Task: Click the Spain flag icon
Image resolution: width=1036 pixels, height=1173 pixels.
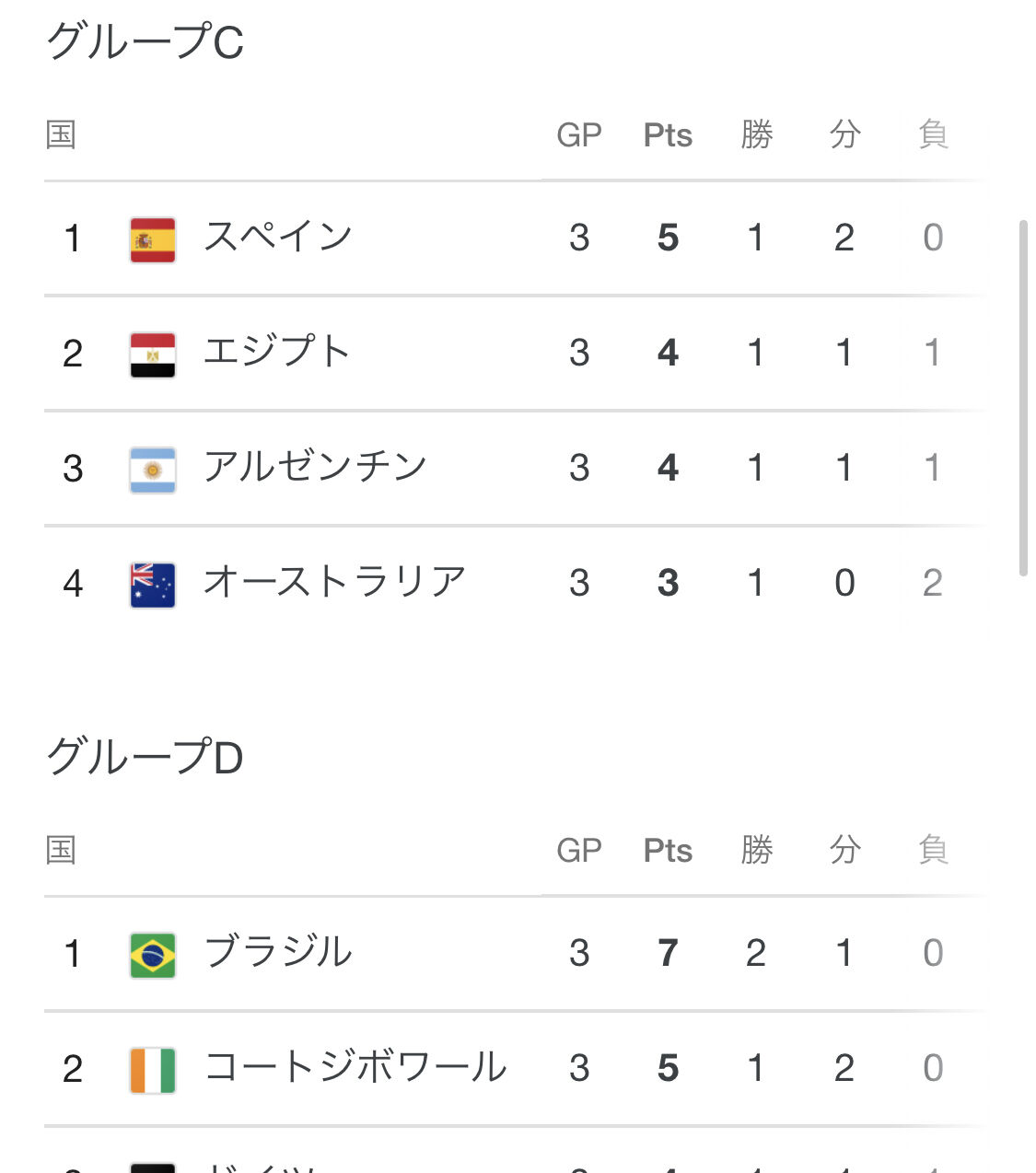Action: click(153, 239)
